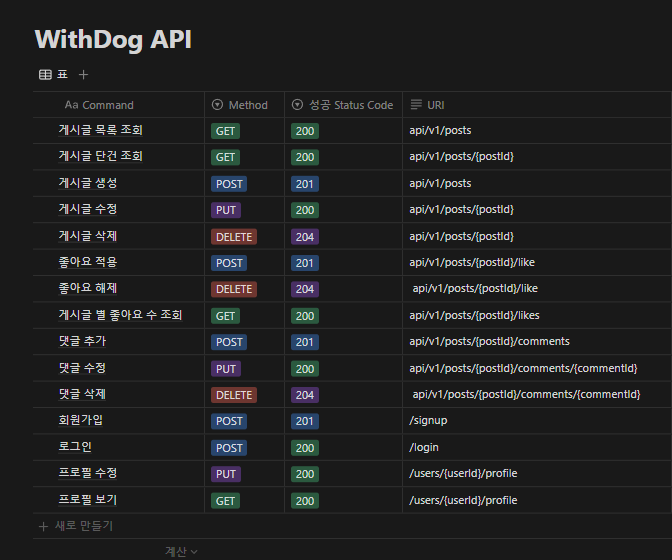Click GET tag in 프로필 보기 row
The image size is (672, 560).
[225, 501]
